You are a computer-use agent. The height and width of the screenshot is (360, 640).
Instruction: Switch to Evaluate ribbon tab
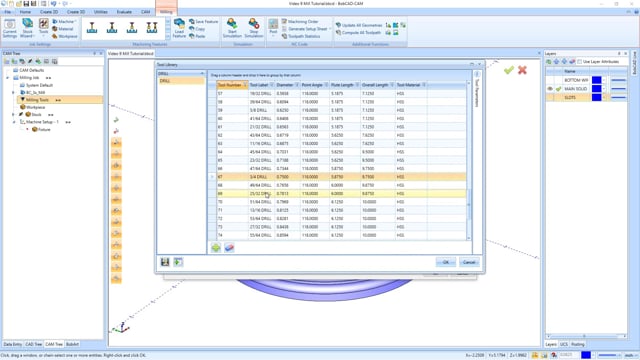124,12
